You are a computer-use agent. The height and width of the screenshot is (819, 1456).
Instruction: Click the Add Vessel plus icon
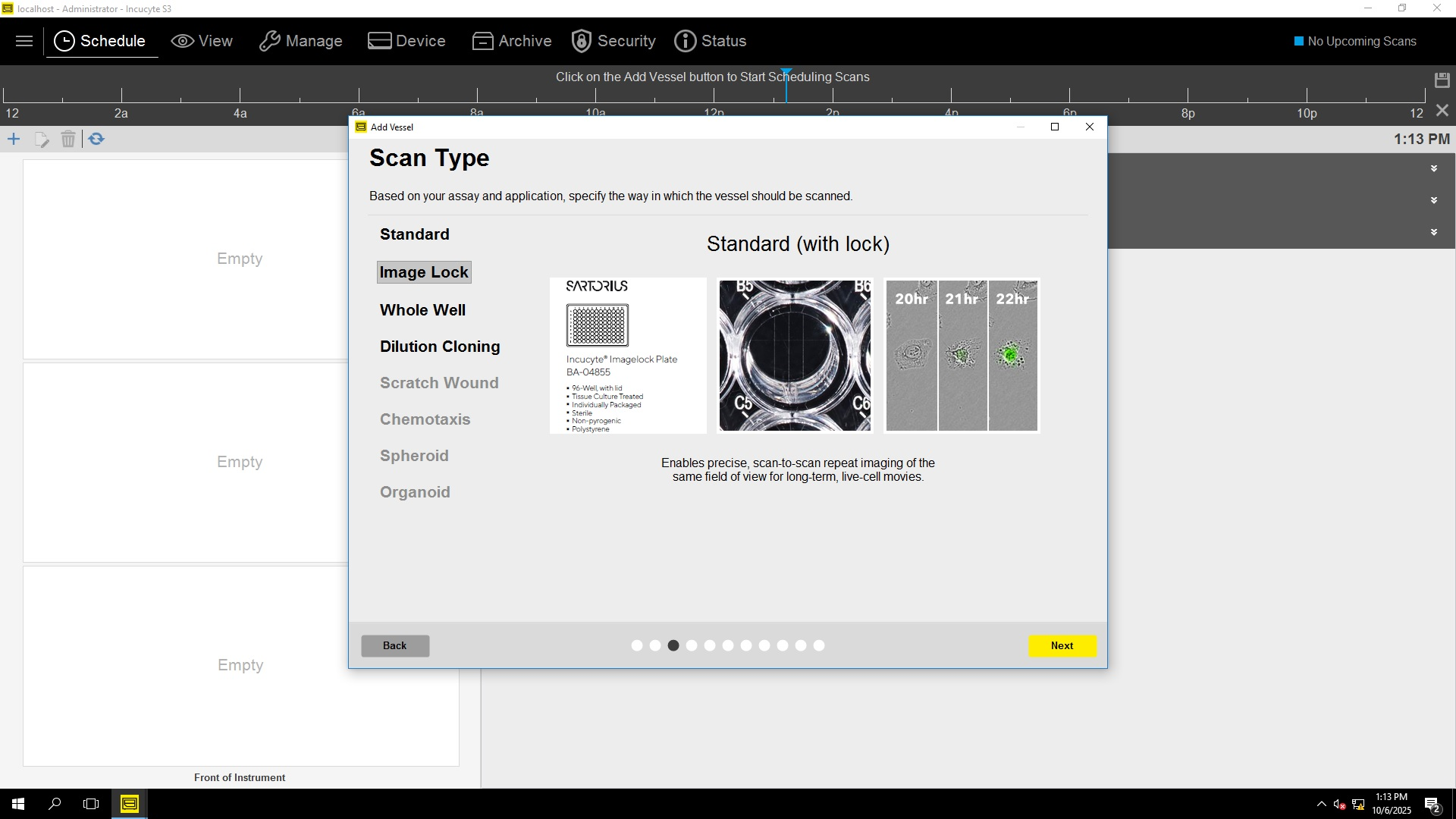click(14, 140)
